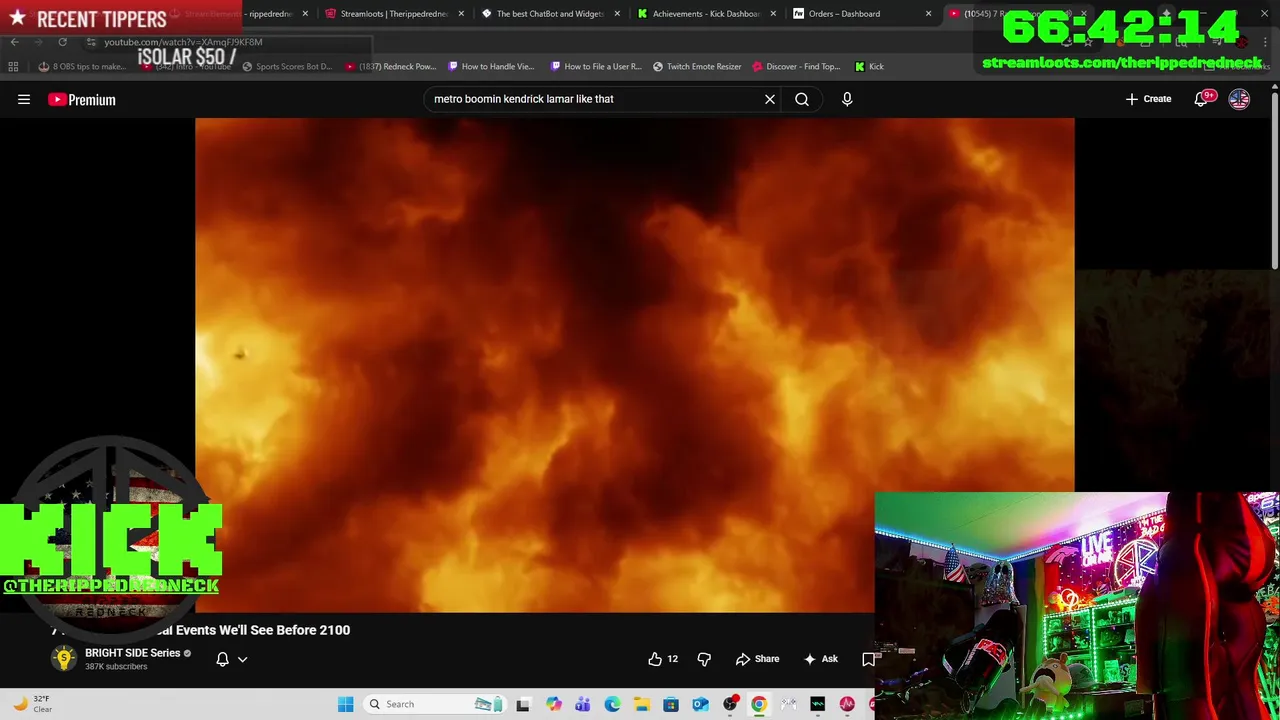The height and width of the screenshot is (720, 1280).
Task: Launch Copilot from the taskbar
Action: pos(554,704)
